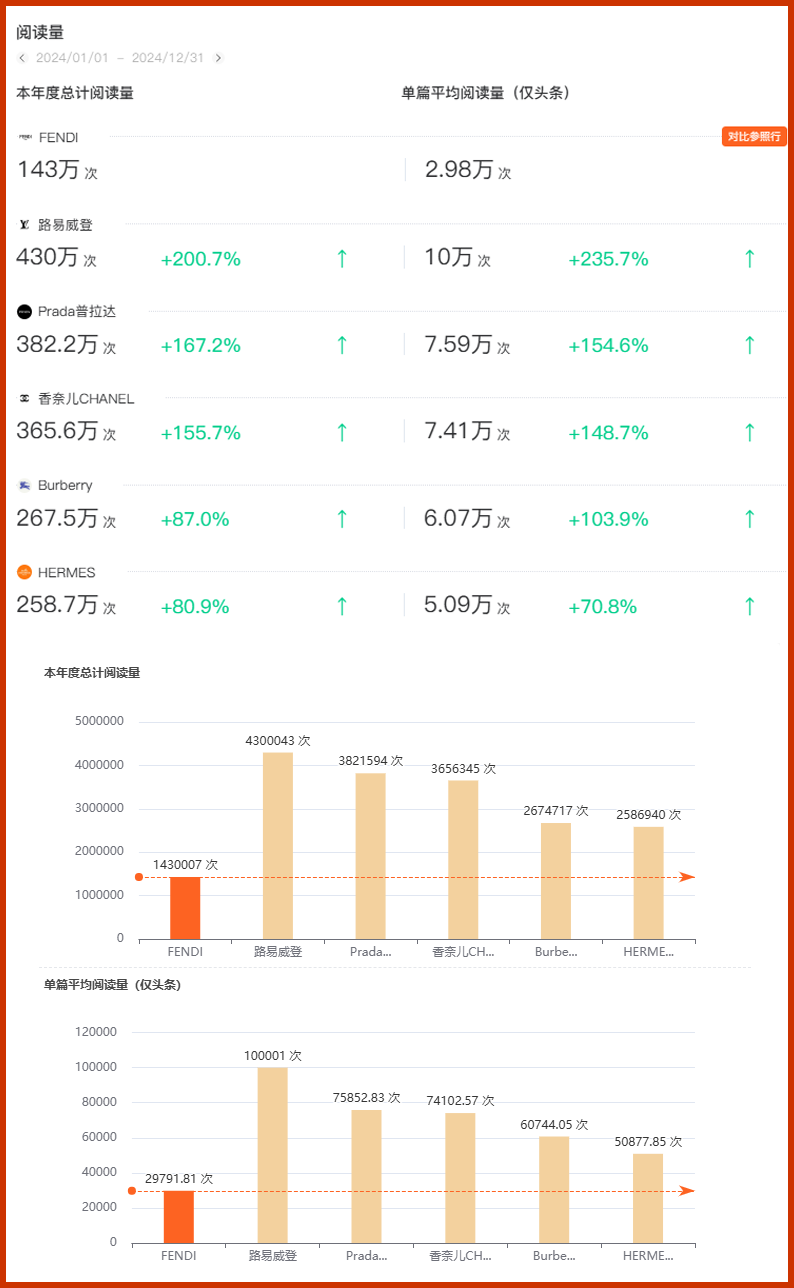
Task: Click up arrow beside +200.7% for 路易威登
Action: [342, 259]
